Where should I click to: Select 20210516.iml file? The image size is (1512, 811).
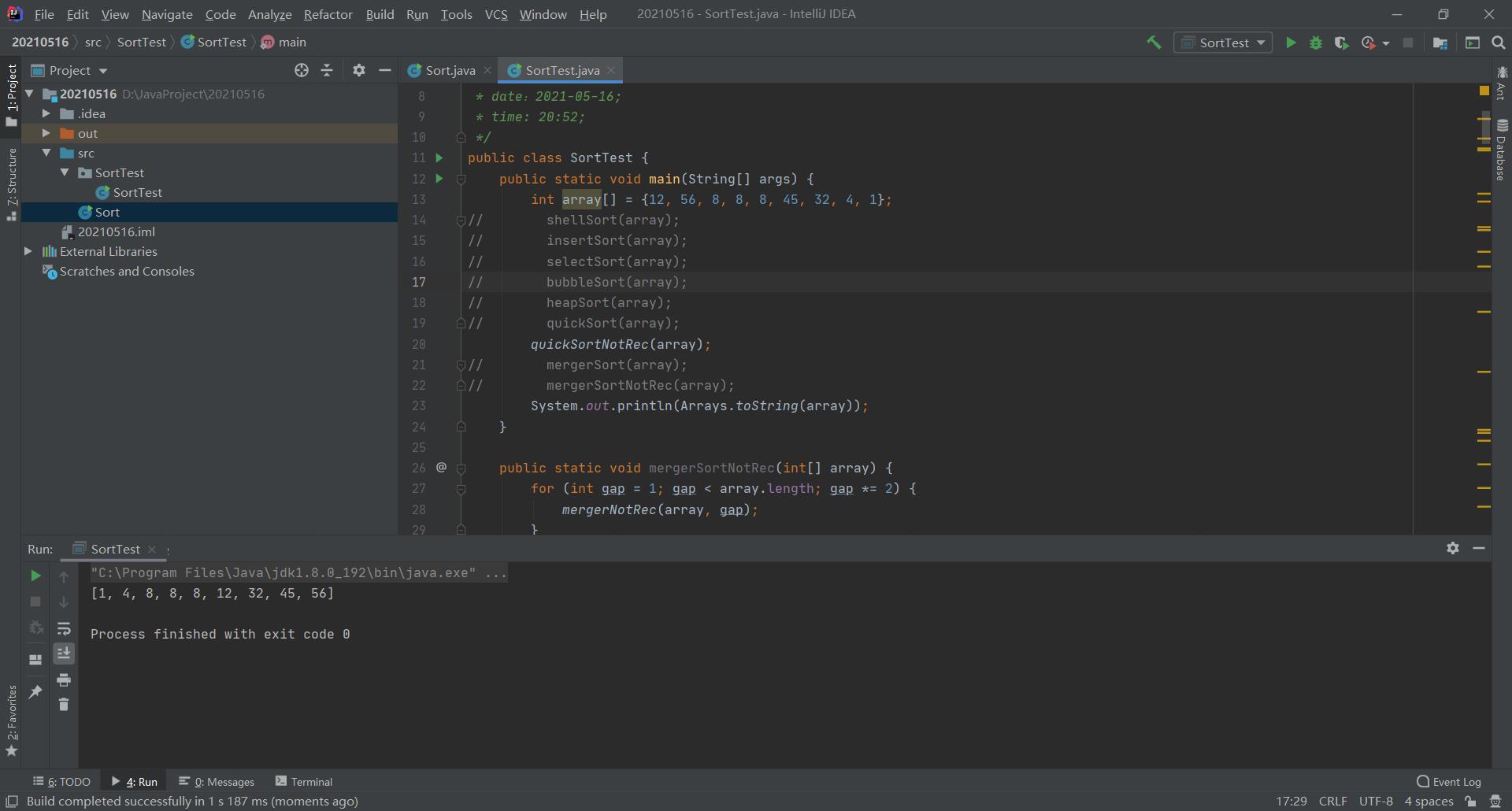coord(209,231)
